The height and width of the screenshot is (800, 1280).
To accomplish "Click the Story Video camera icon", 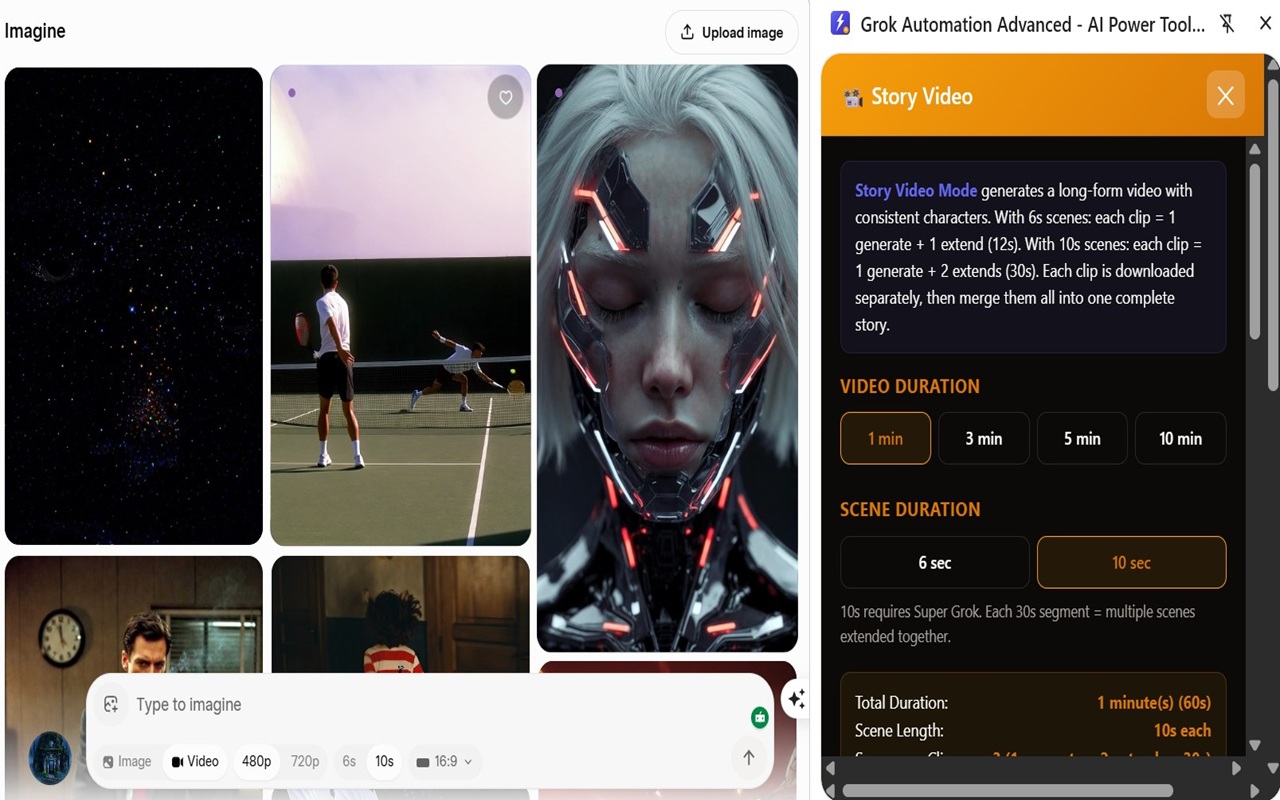I will click(853, 97).
